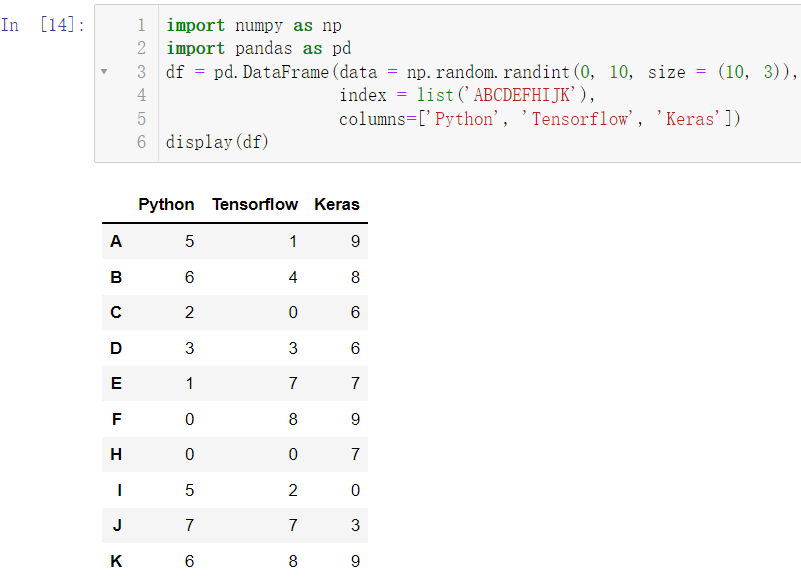Click row index label I

point(120,490)
